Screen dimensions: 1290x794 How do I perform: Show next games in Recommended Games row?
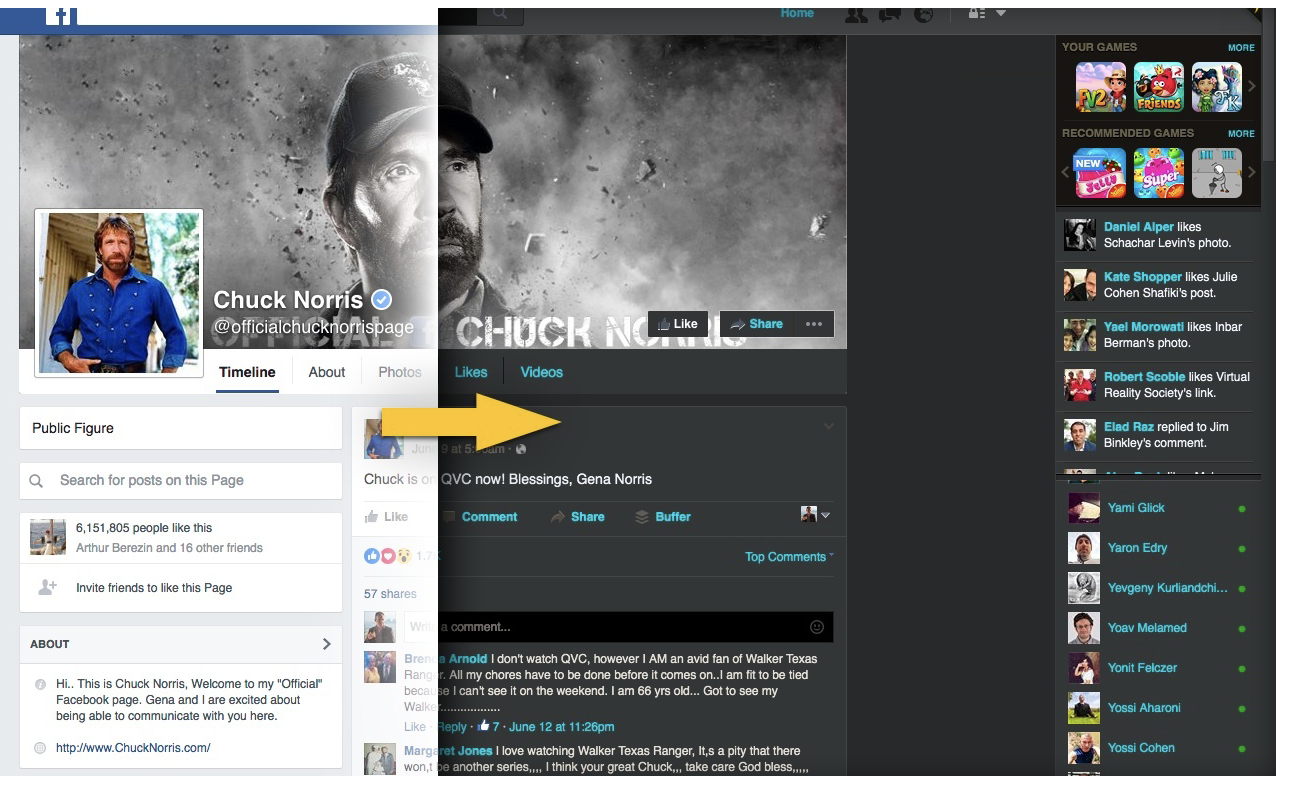click(x=1251, y=173)
